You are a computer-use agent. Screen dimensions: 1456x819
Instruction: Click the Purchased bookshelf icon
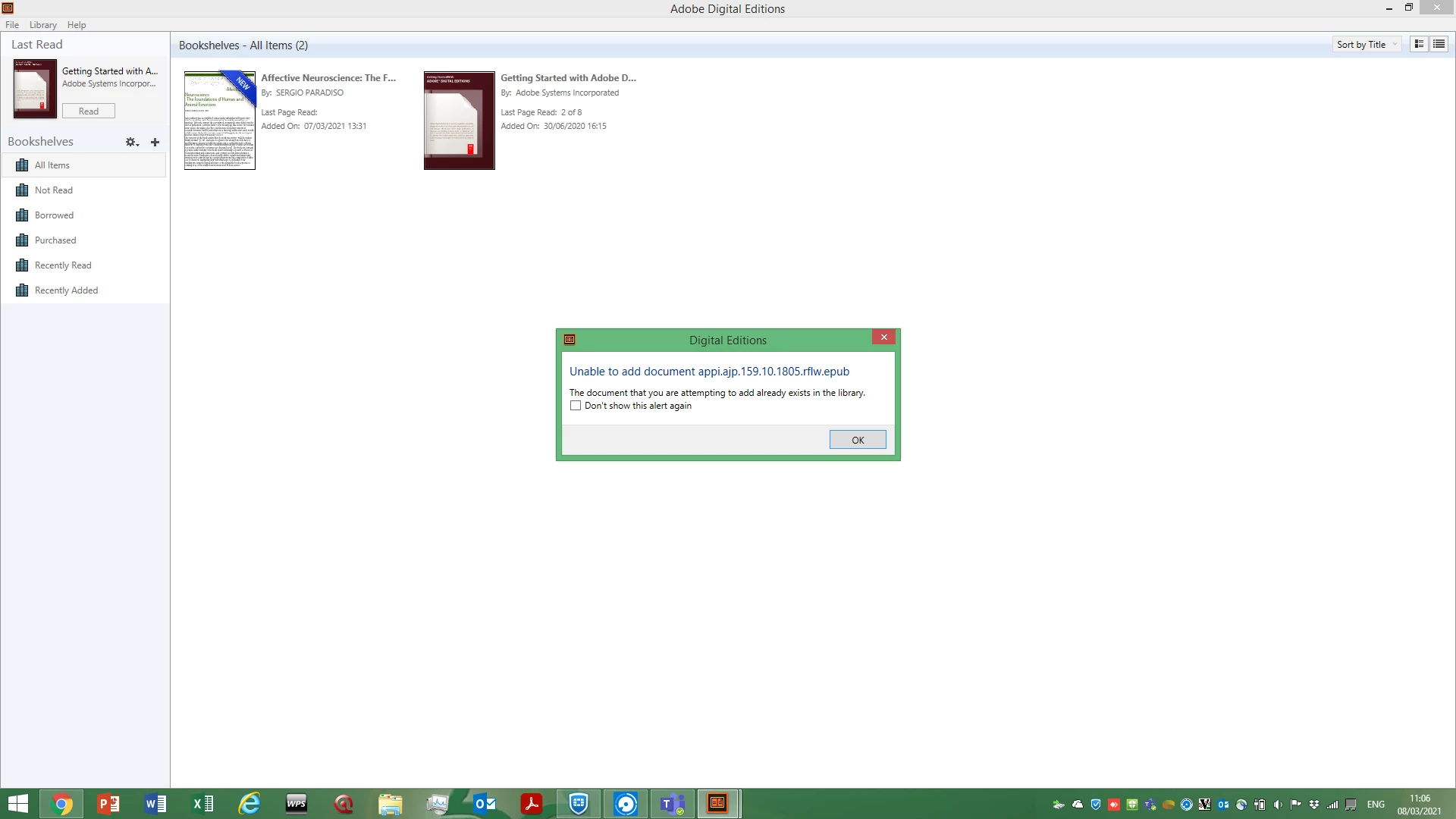click(22, 240)
